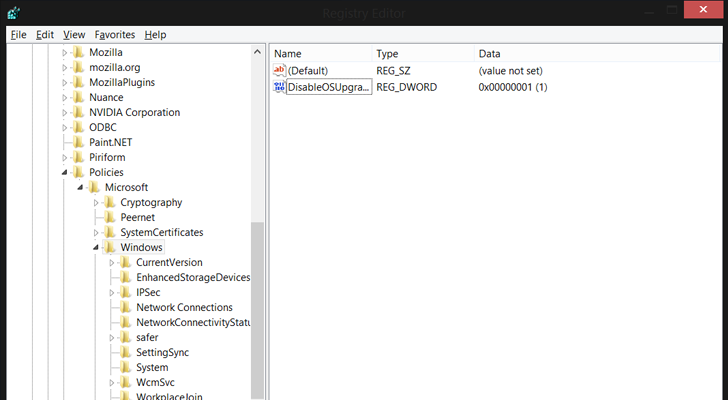Screen dimensions: 728x400
Task: Click the Peernet folder icon
Action: 110,217
